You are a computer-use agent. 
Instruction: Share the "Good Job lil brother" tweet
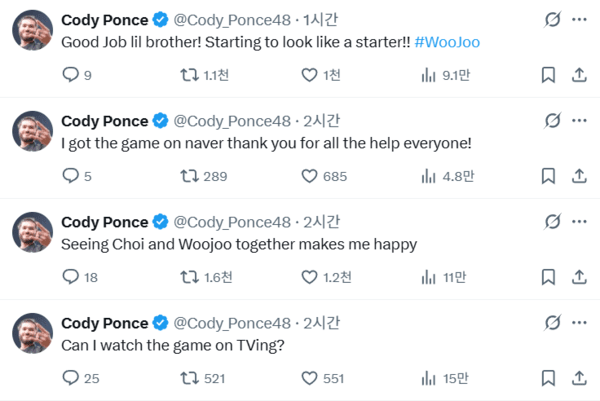pos(579,75)
